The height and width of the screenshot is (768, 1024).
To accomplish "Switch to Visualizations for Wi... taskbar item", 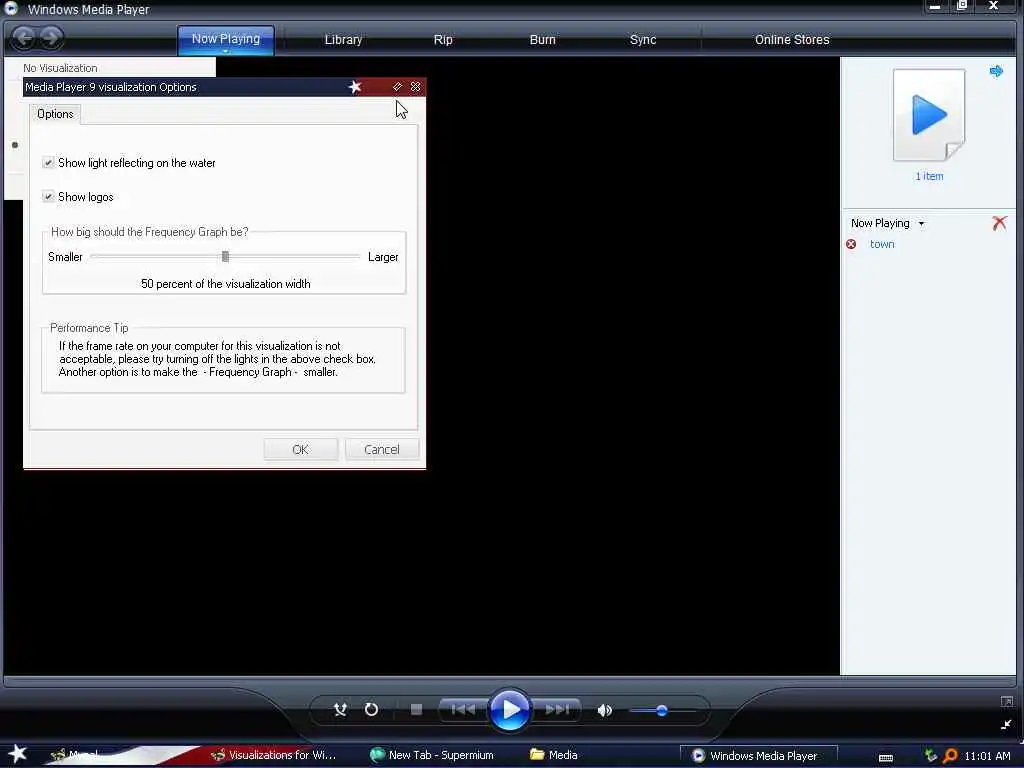I will (x=274, y=755).
